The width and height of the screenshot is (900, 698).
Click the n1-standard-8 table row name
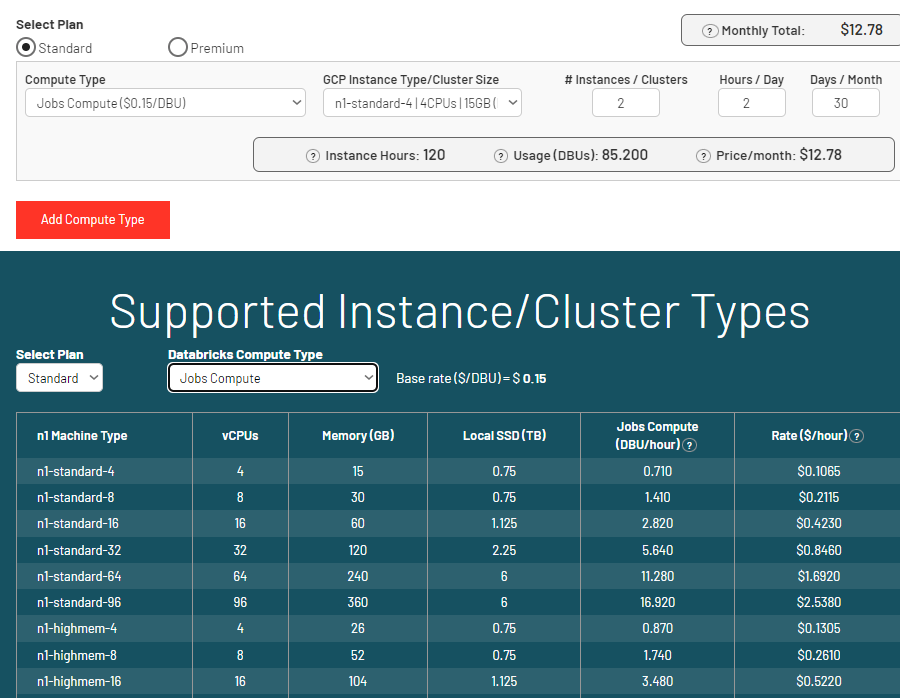76,497
